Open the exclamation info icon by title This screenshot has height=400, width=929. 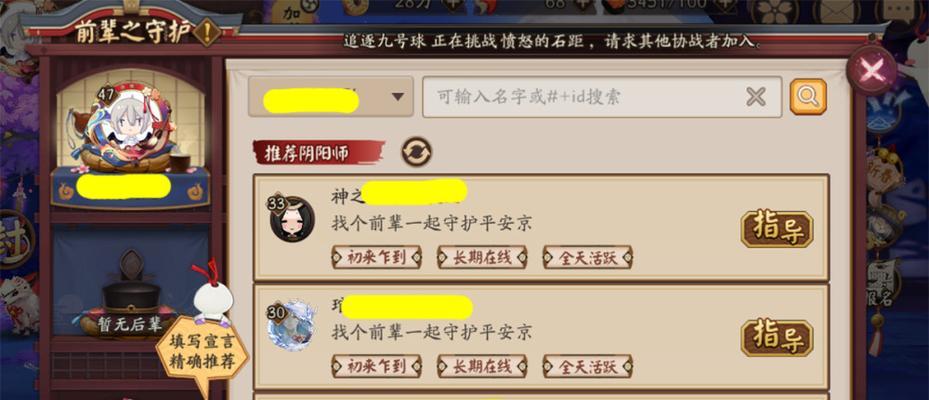click(207, 31)
